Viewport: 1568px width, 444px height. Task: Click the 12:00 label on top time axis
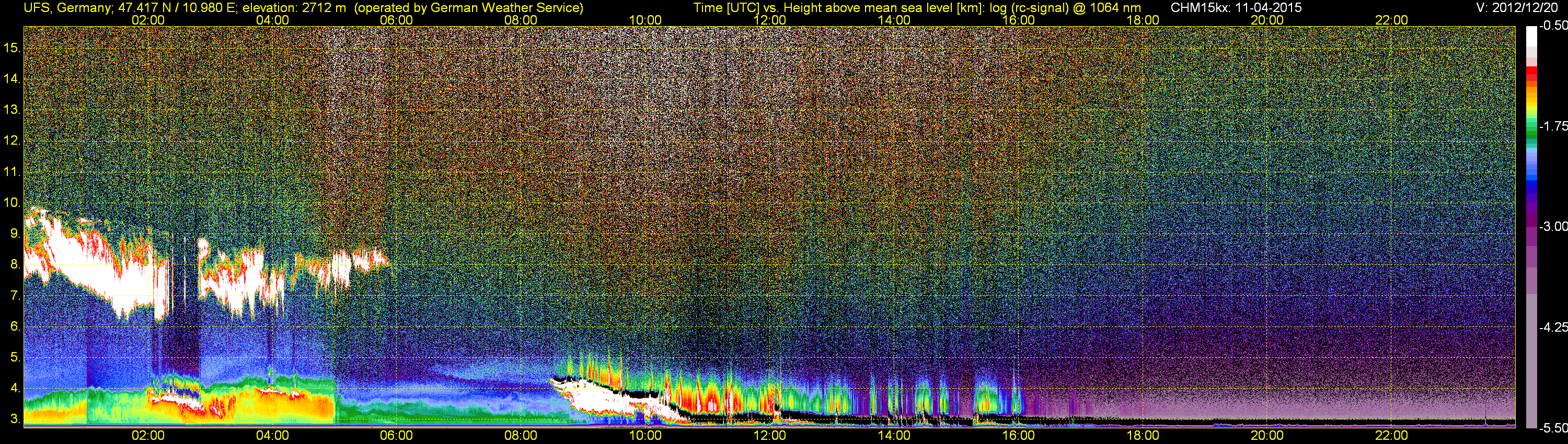coord(770,20)
